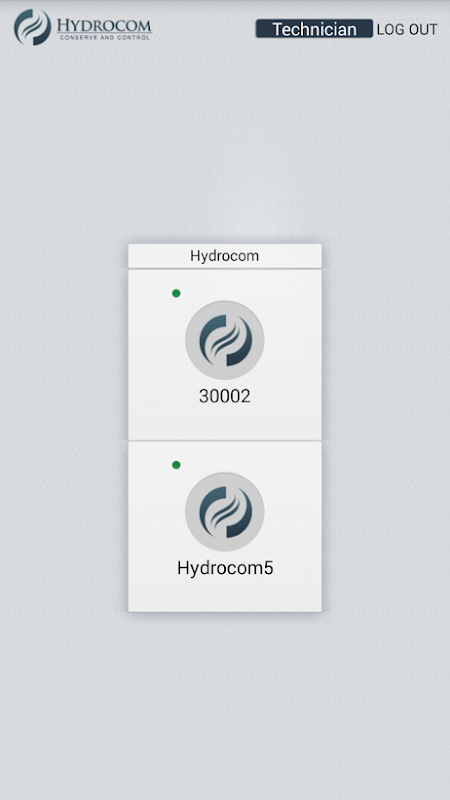Click the empty background above the Hydrocom list
450x800 pixels.
coord(224,143)
